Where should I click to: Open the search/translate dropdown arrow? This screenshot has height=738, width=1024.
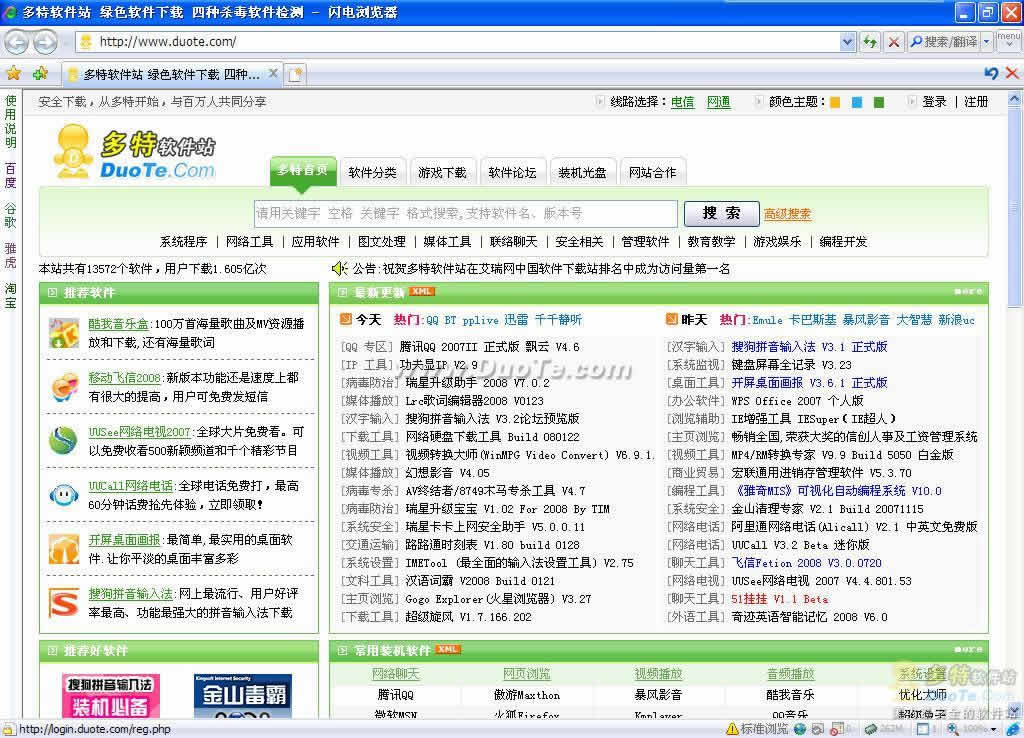coord(986,42)
